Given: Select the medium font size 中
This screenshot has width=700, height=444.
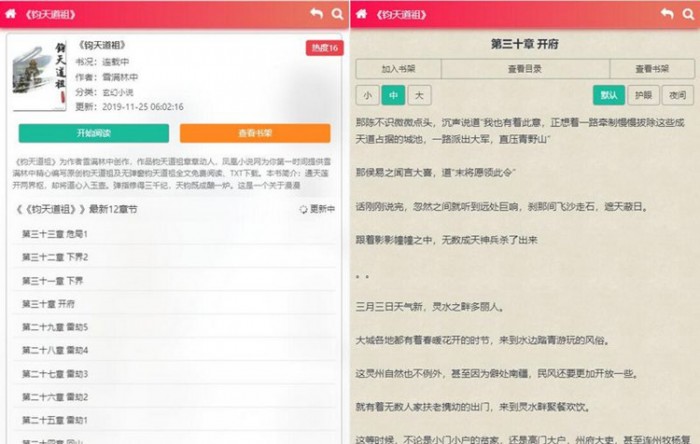Looking at the screenshot, I should click(x=393, y=95).
